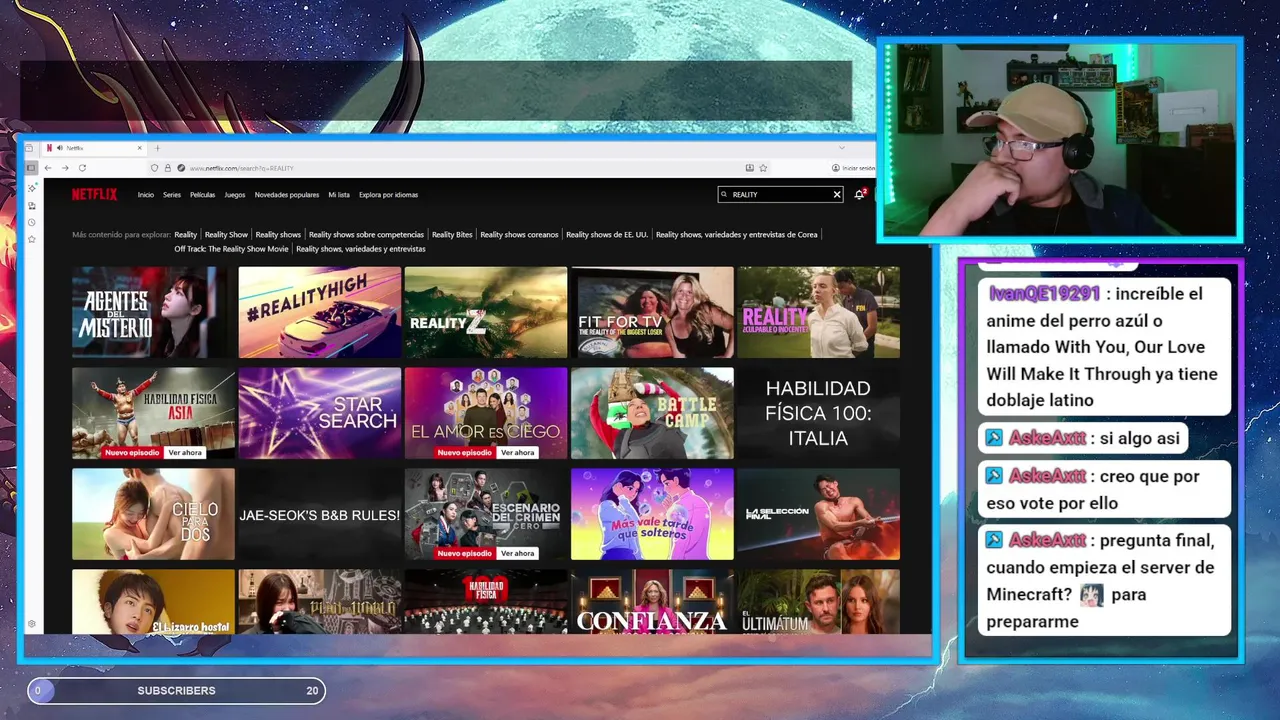Open synced tabs in browser sidebar

point(32,205)
